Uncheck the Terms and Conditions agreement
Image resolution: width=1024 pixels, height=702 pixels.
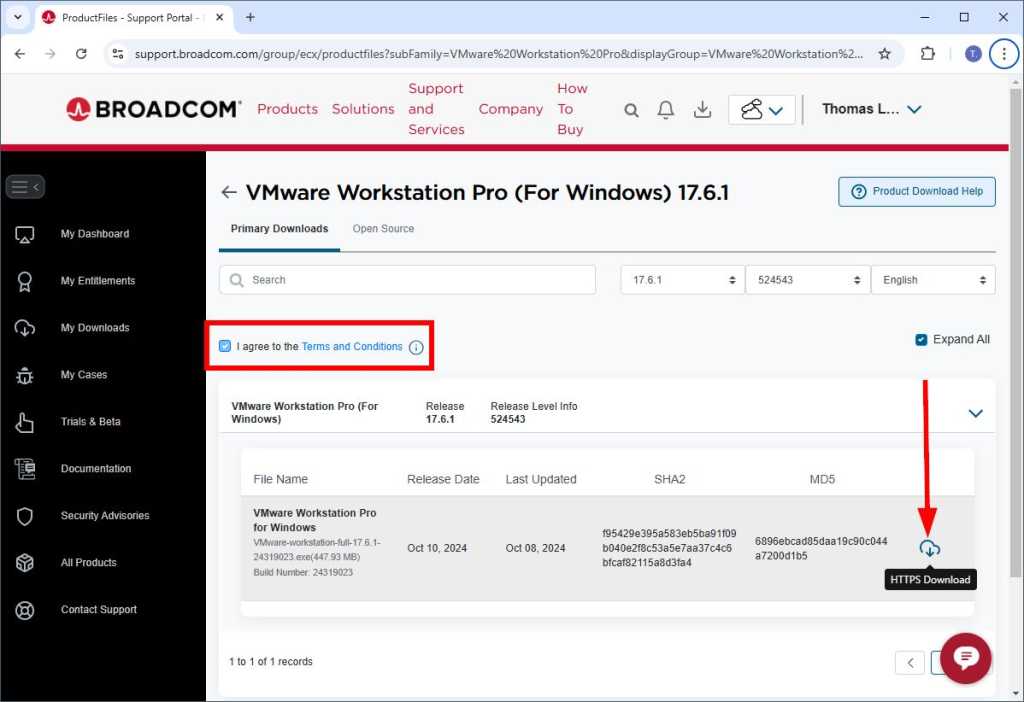[224, 345]
